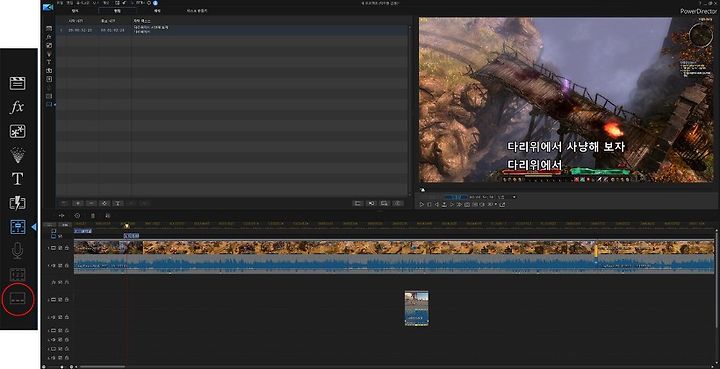Image resolution: width=720 pixels, height=369 pixels.
Task: Toggle the enable checkbox of video track 1
Action: tap(60, 248)
